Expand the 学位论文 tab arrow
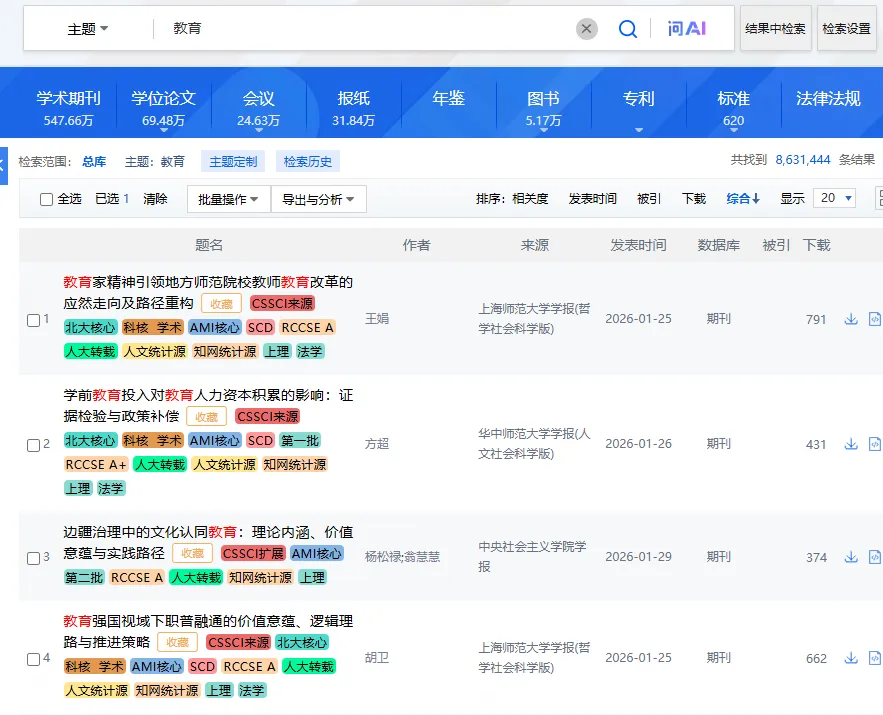The height and width of the screenshot is (715, 883). pyautogui.click(x=163, y=130)
